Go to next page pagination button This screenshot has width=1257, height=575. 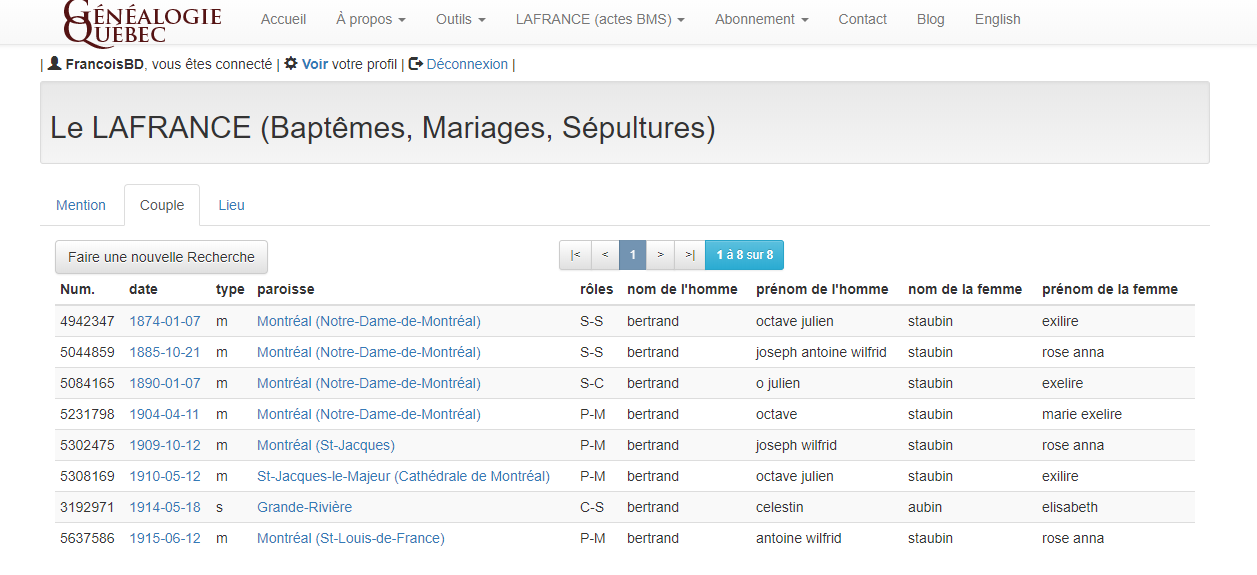click(660, 255)
